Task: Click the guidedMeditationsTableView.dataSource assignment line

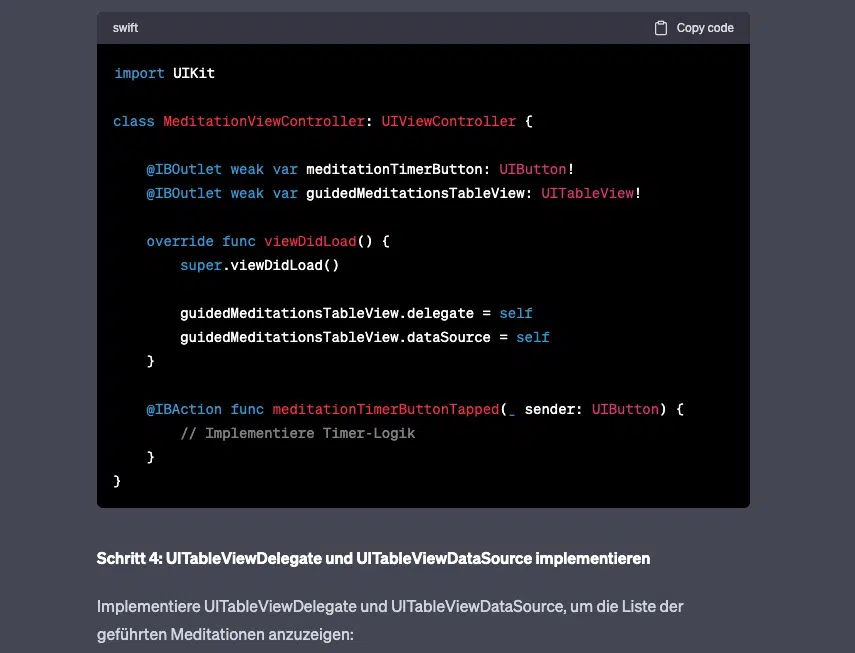Action: (365, 337)
